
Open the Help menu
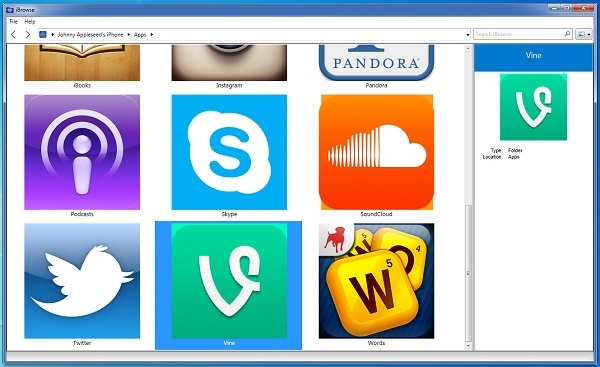[30, 21]
